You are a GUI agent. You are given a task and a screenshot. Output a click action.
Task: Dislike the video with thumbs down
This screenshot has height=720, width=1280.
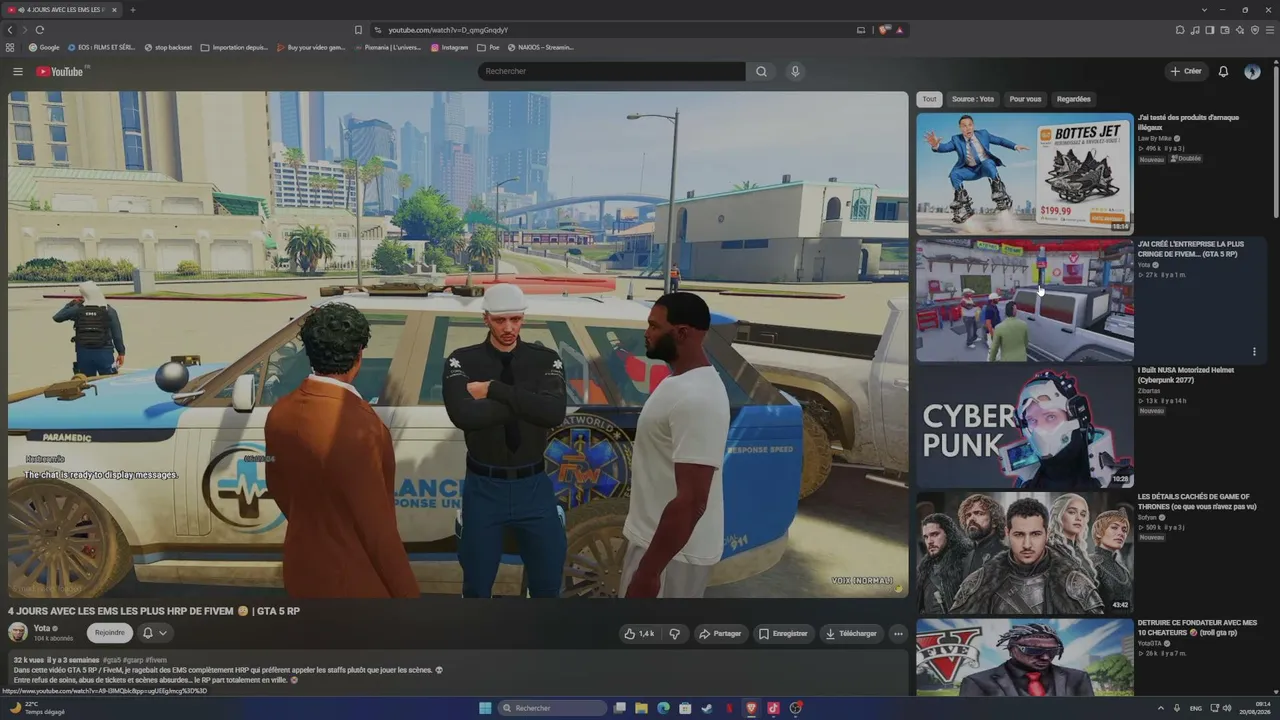[x=675, y=633]
